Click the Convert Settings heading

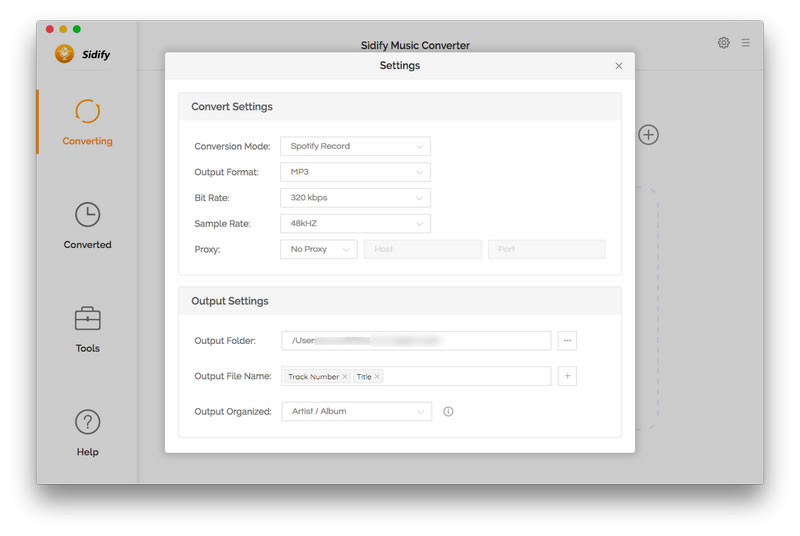pos(232,107)
